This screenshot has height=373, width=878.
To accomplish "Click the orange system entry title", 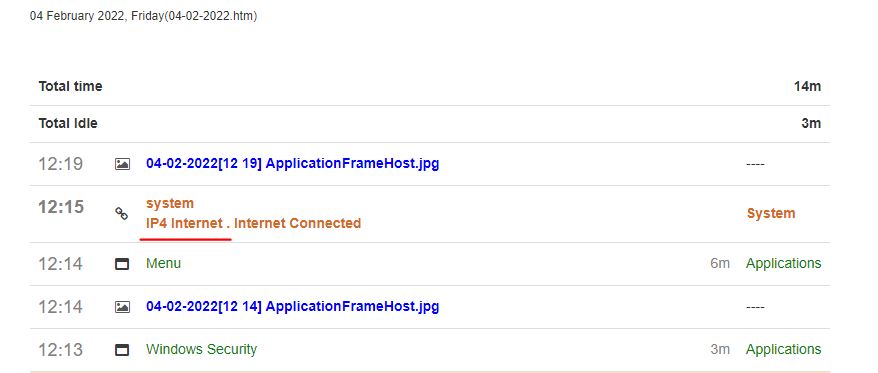I will click(x=170, y=203).
